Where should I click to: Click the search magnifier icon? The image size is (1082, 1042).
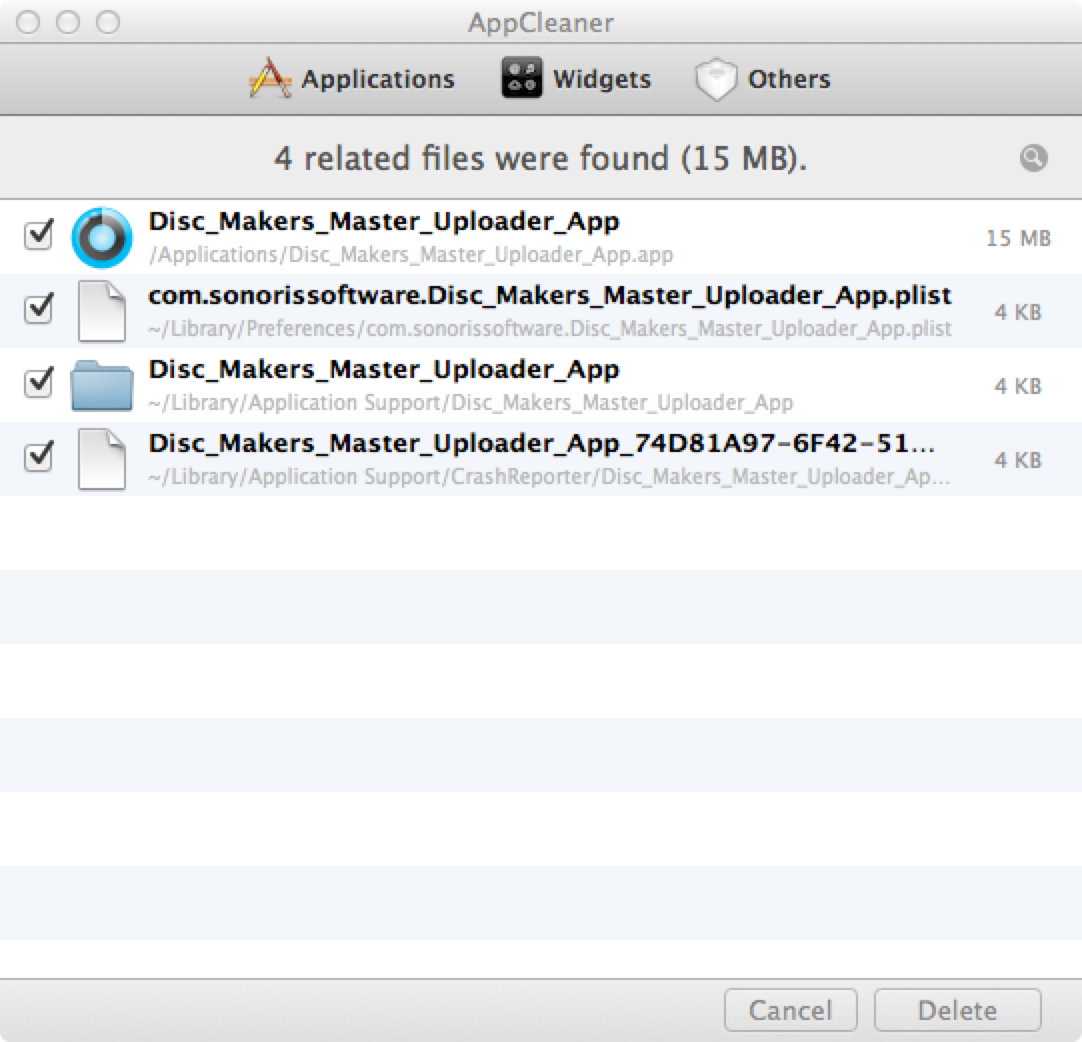(x=1033, y=158)
